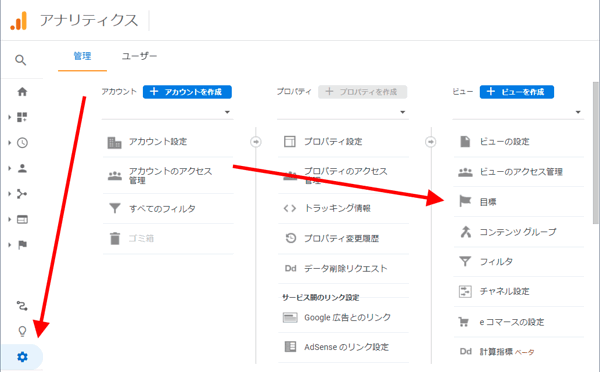This screenshot has width=600, height=372.
Task: Click the lightbulb discover icon
Action: coord(22,331)
